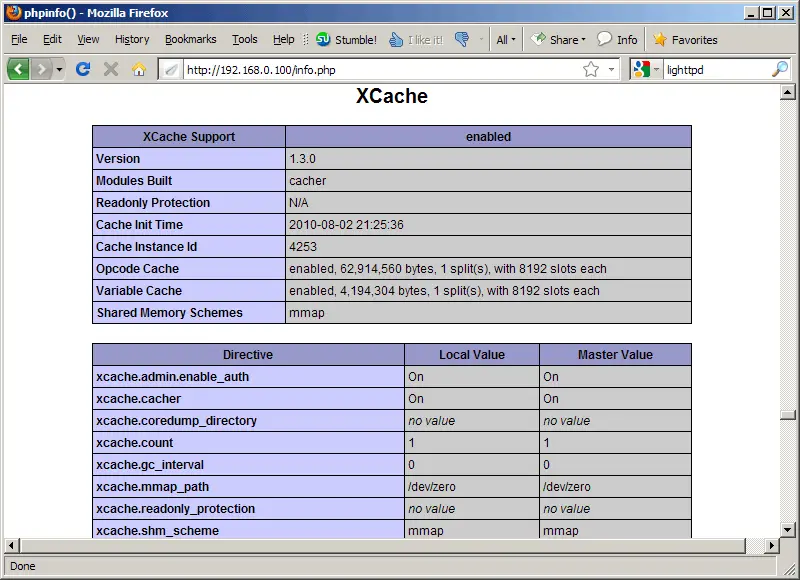The width and height of the screenshot is (800, 580).
Task: Open the Edit menu
Action: coord(52,39)
